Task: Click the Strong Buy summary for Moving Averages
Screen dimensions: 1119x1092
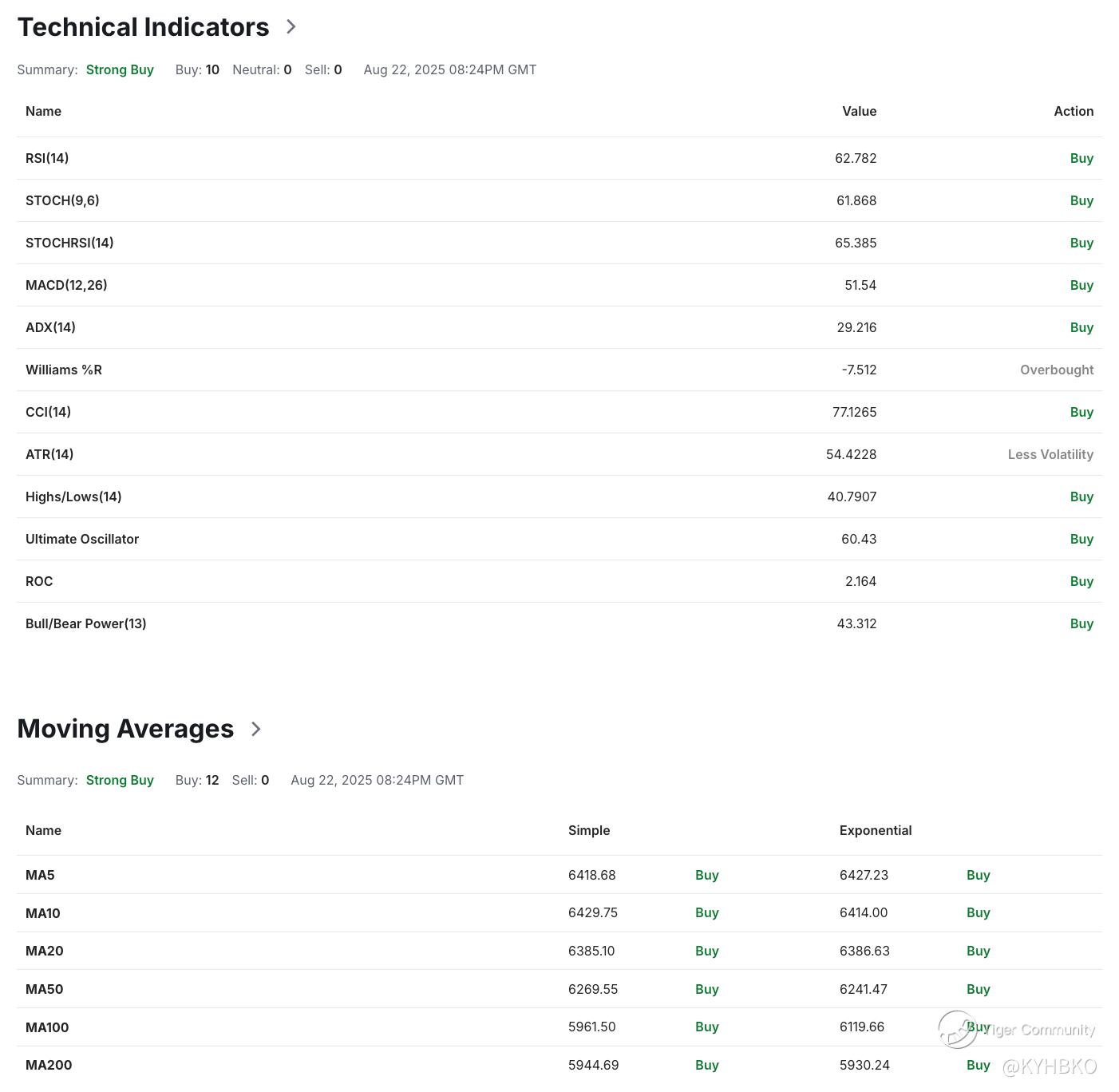Action: (120, 780)
